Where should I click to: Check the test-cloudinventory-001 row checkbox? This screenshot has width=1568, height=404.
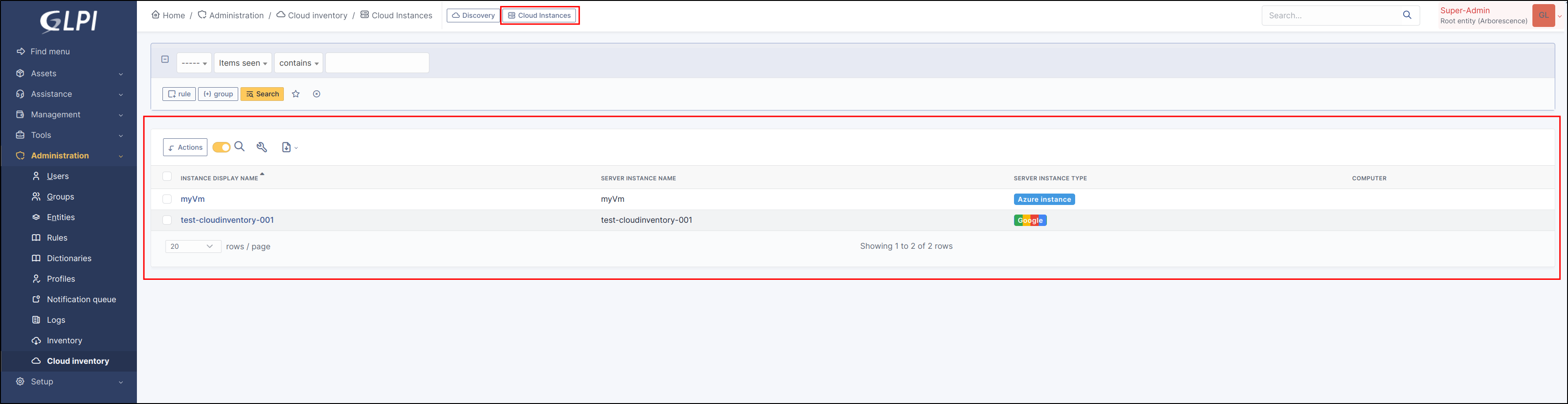(x=167, y=220)
